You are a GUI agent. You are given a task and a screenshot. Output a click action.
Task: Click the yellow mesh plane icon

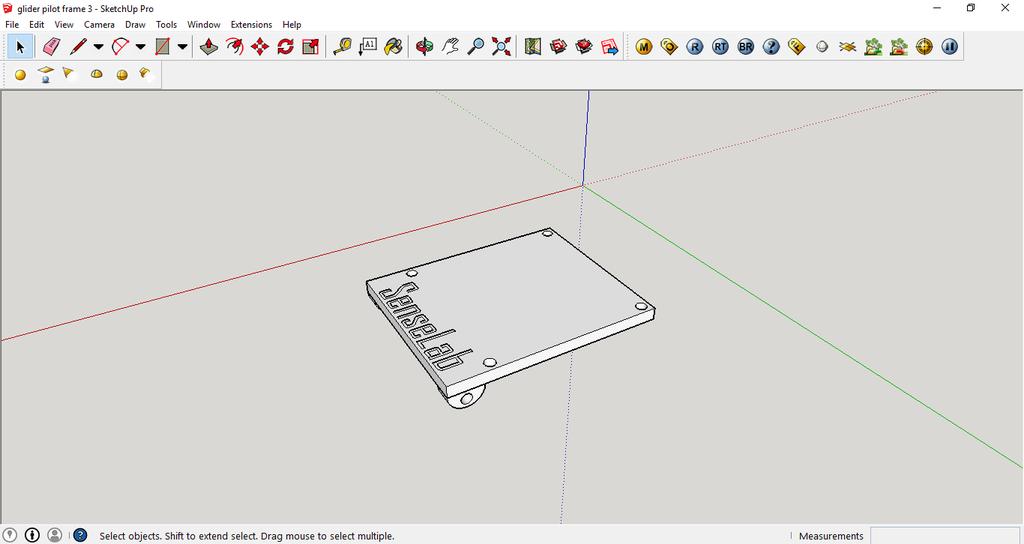[x=848, y=47]
